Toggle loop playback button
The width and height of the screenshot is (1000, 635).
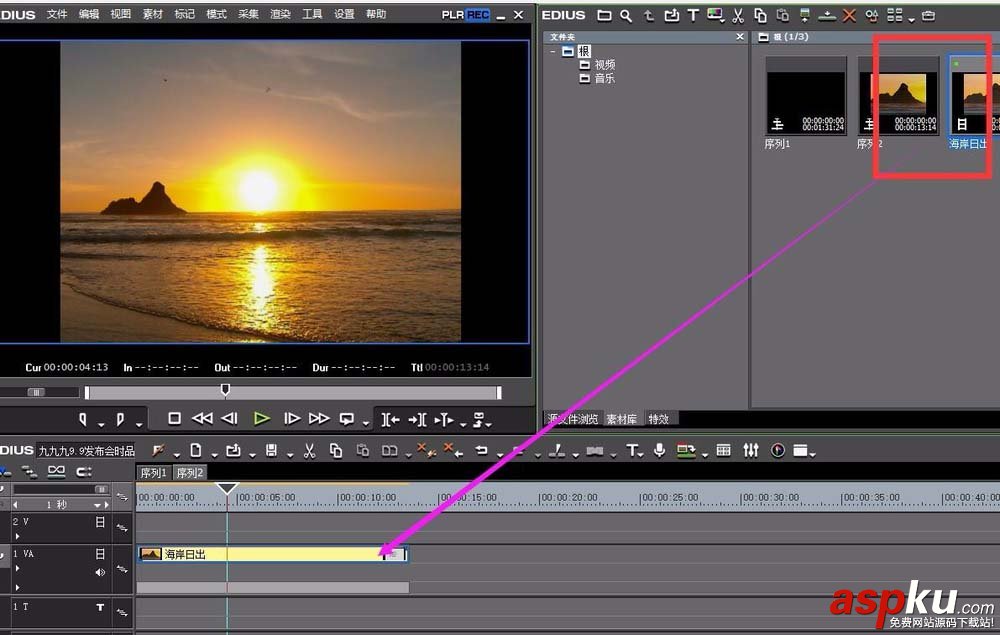(x=347, y=419)
